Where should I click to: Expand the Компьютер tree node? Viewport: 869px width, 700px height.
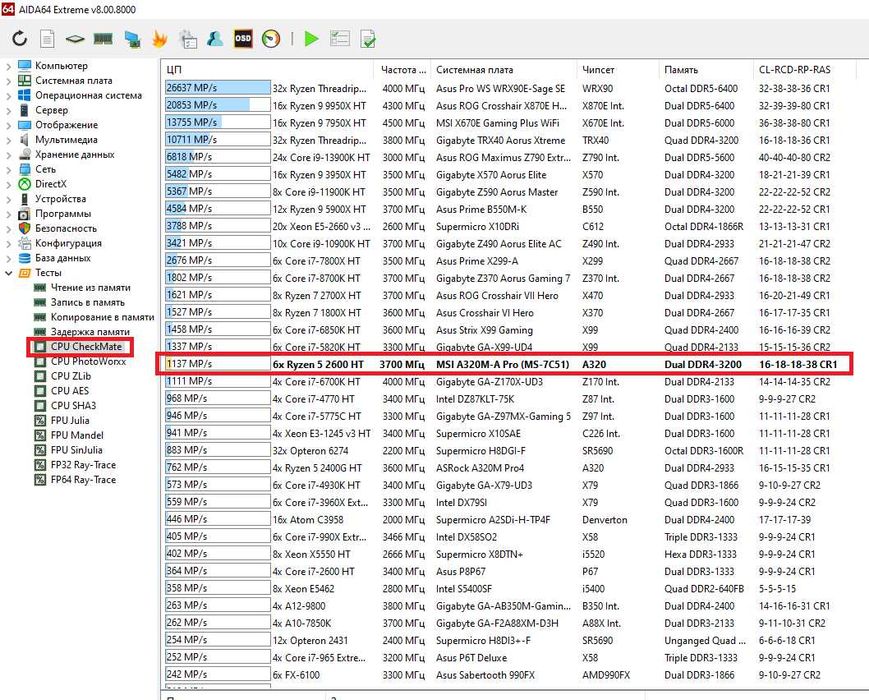pyautogui.click(x=8, y=66)
